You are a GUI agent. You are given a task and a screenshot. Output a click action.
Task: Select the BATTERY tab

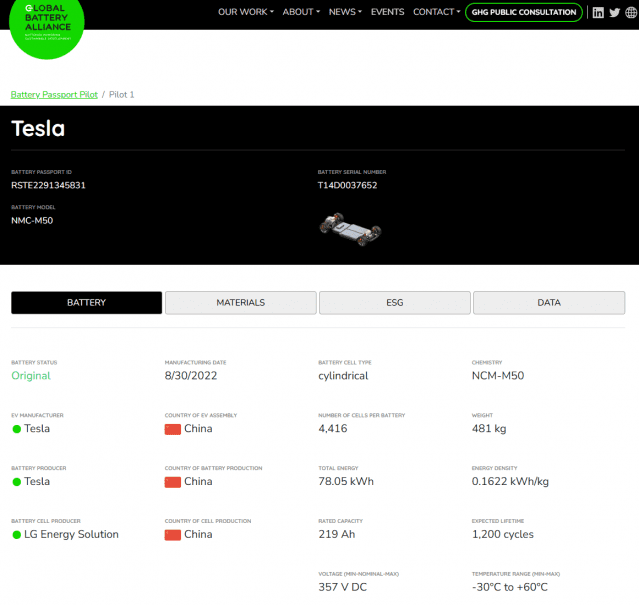(x=86, y=303)
